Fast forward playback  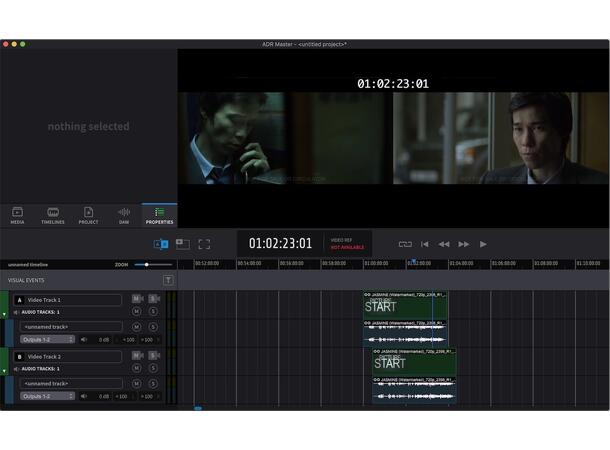pyautogui.click(x=463, y=244)
